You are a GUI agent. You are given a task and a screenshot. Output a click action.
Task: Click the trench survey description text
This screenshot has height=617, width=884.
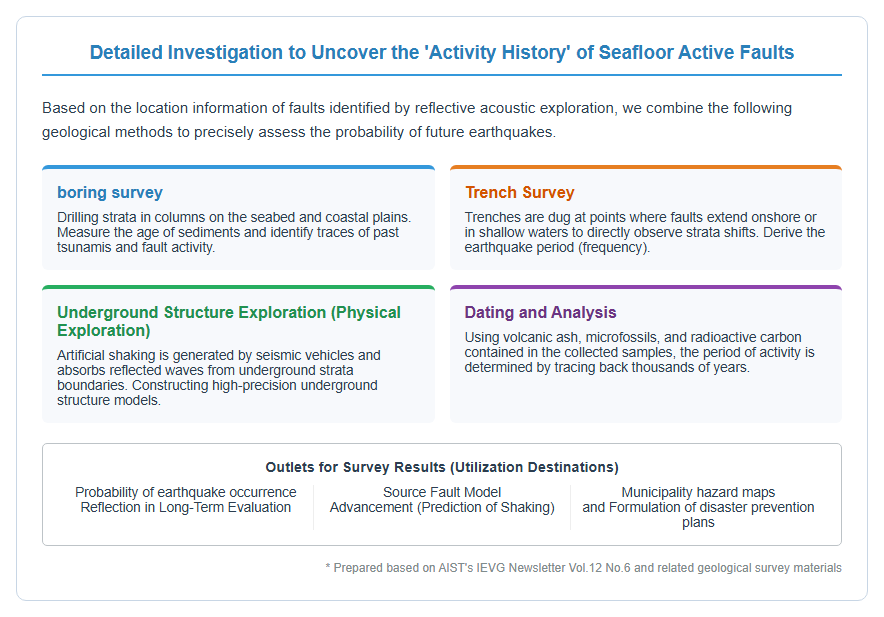point(644,232)
